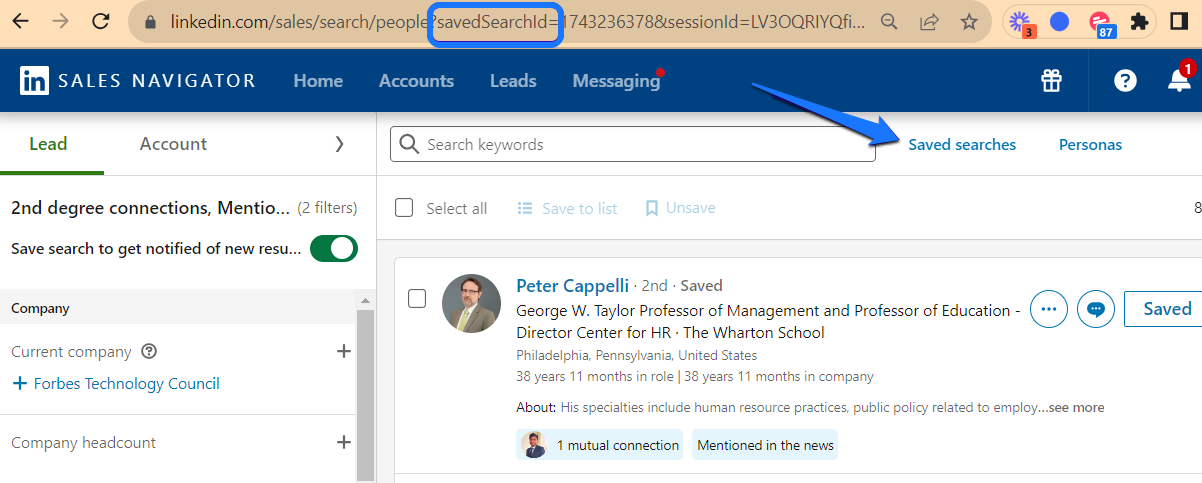The height and width of the screenshot is (483, 1202).
Task: Collapse the filter panel with chevron arrow
Action: [x=339, y=144]
